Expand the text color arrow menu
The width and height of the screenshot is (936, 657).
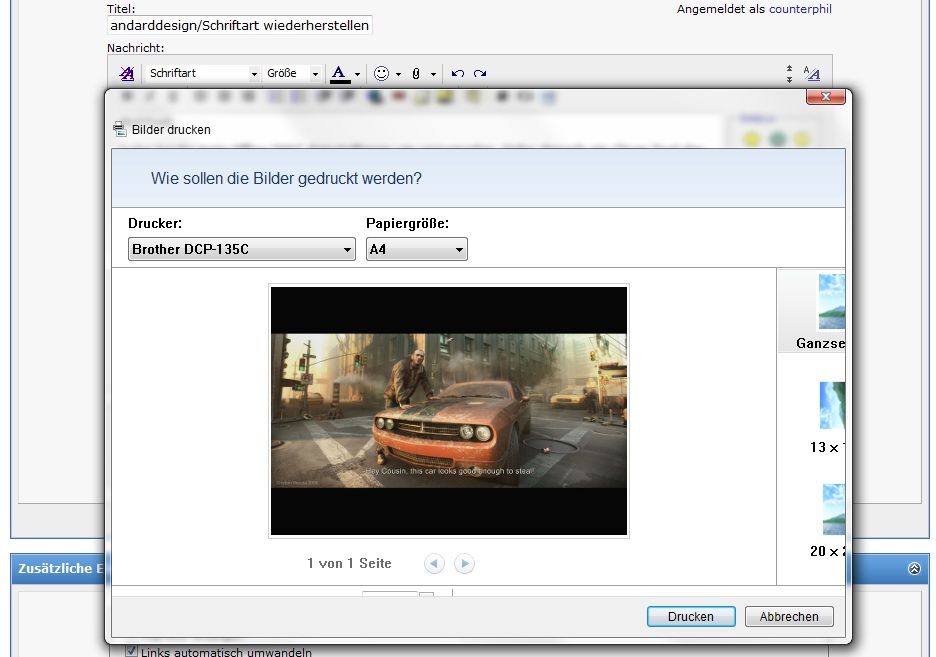click(x=358, y=74)
